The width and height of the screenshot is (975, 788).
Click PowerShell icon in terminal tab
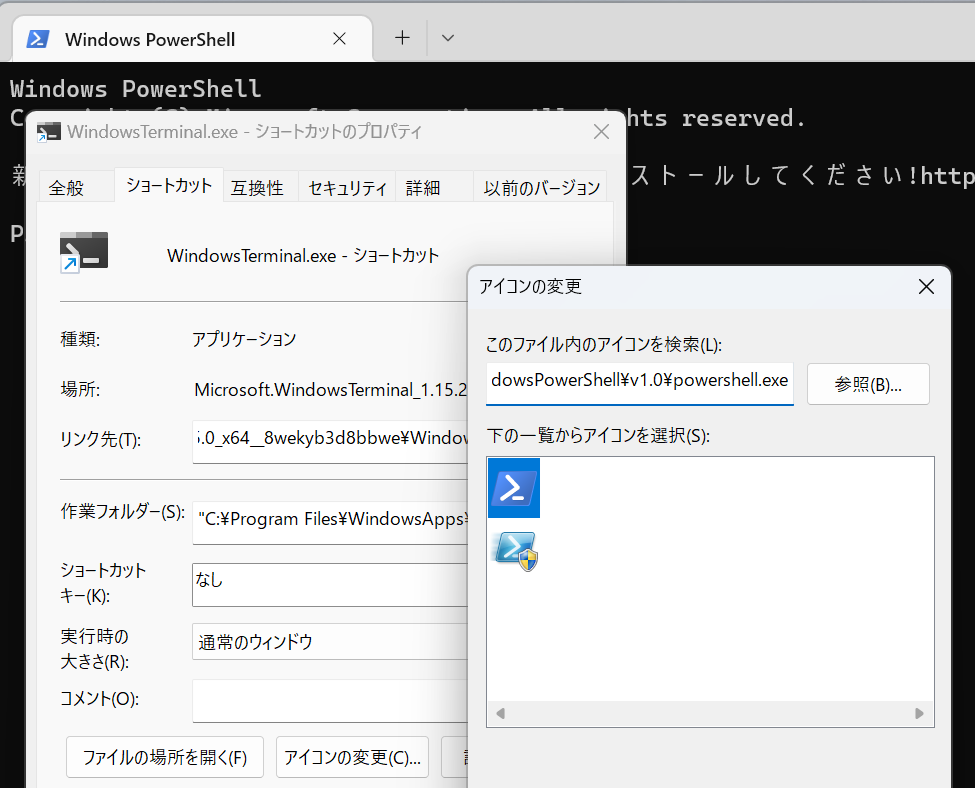38,39
